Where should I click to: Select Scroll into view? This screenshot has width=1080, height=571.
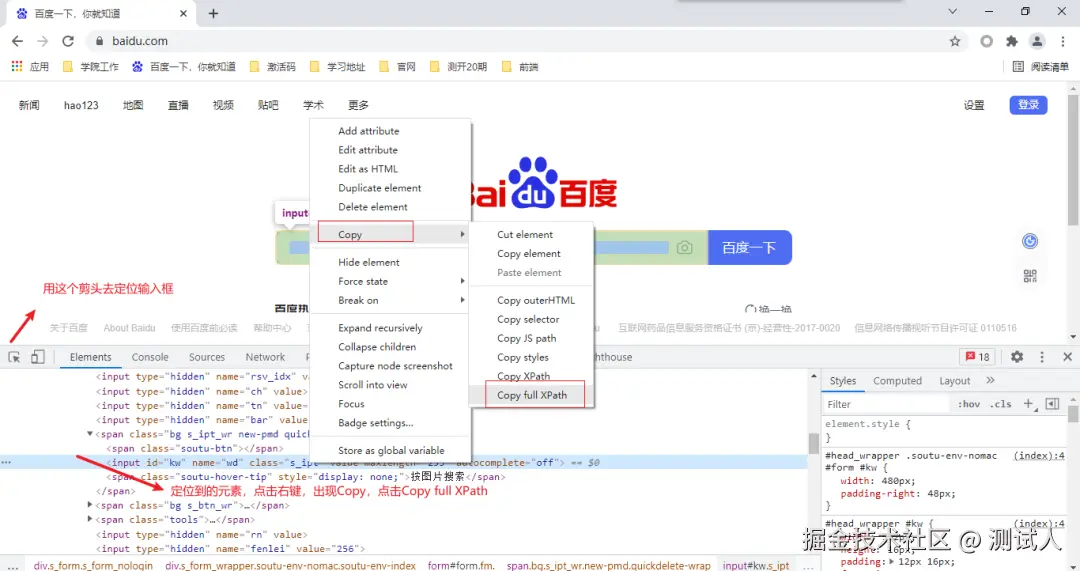point(391,385)
